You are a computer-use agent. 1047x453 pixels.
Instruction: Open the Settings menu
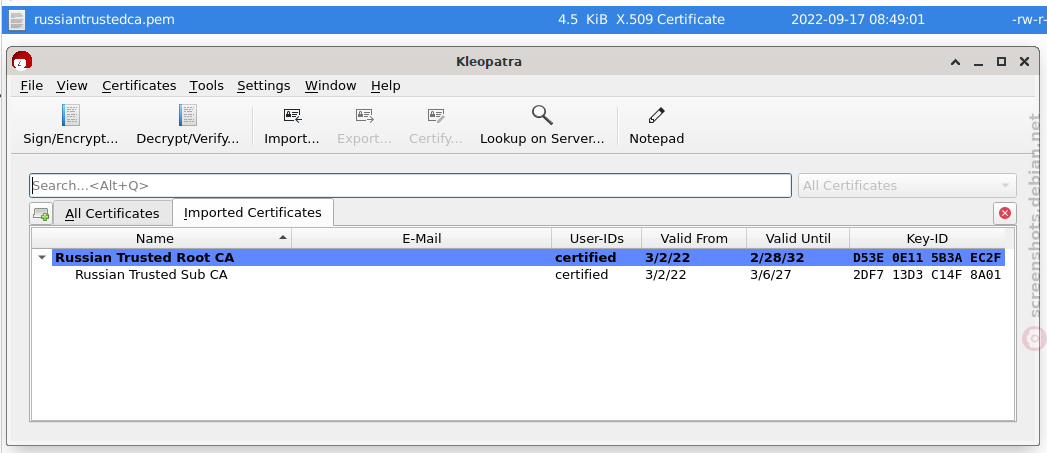pyautogui.click(x=264, y=86)
